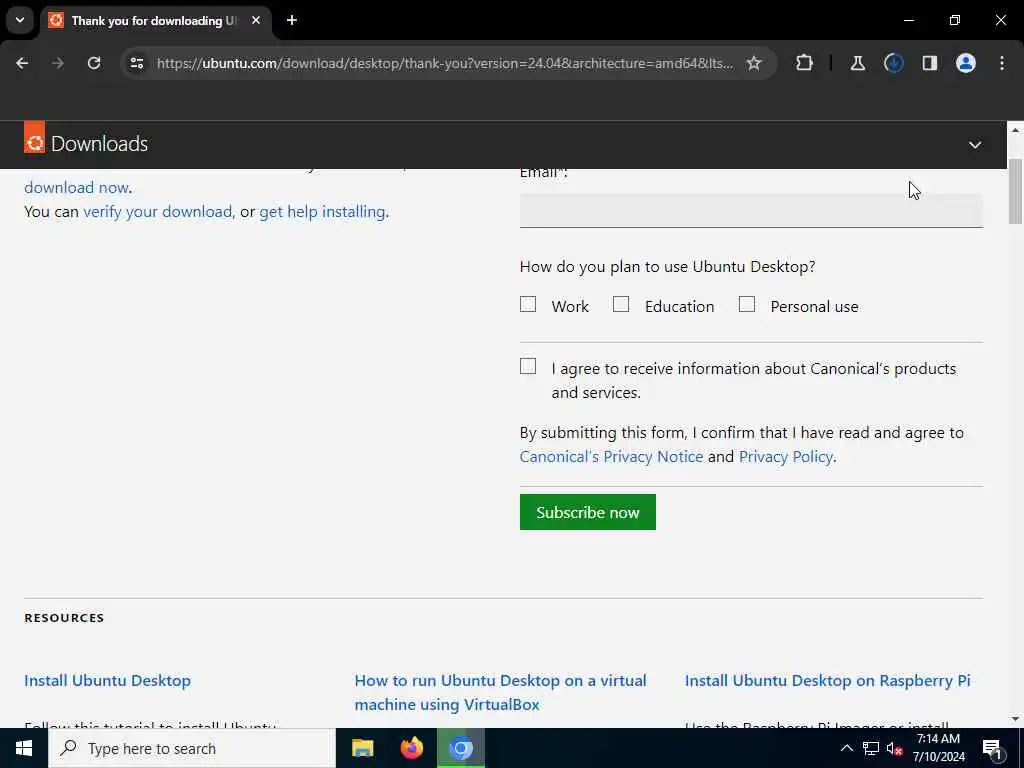Click the Ubuntu logo in header

pyautogui.click(x=35, y=137)
